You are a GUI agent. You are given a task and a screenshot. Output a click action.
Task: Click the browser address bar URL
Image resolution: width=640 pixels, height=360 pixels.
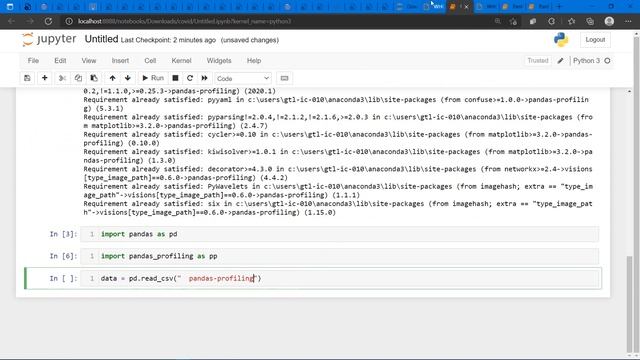(184, 21)
